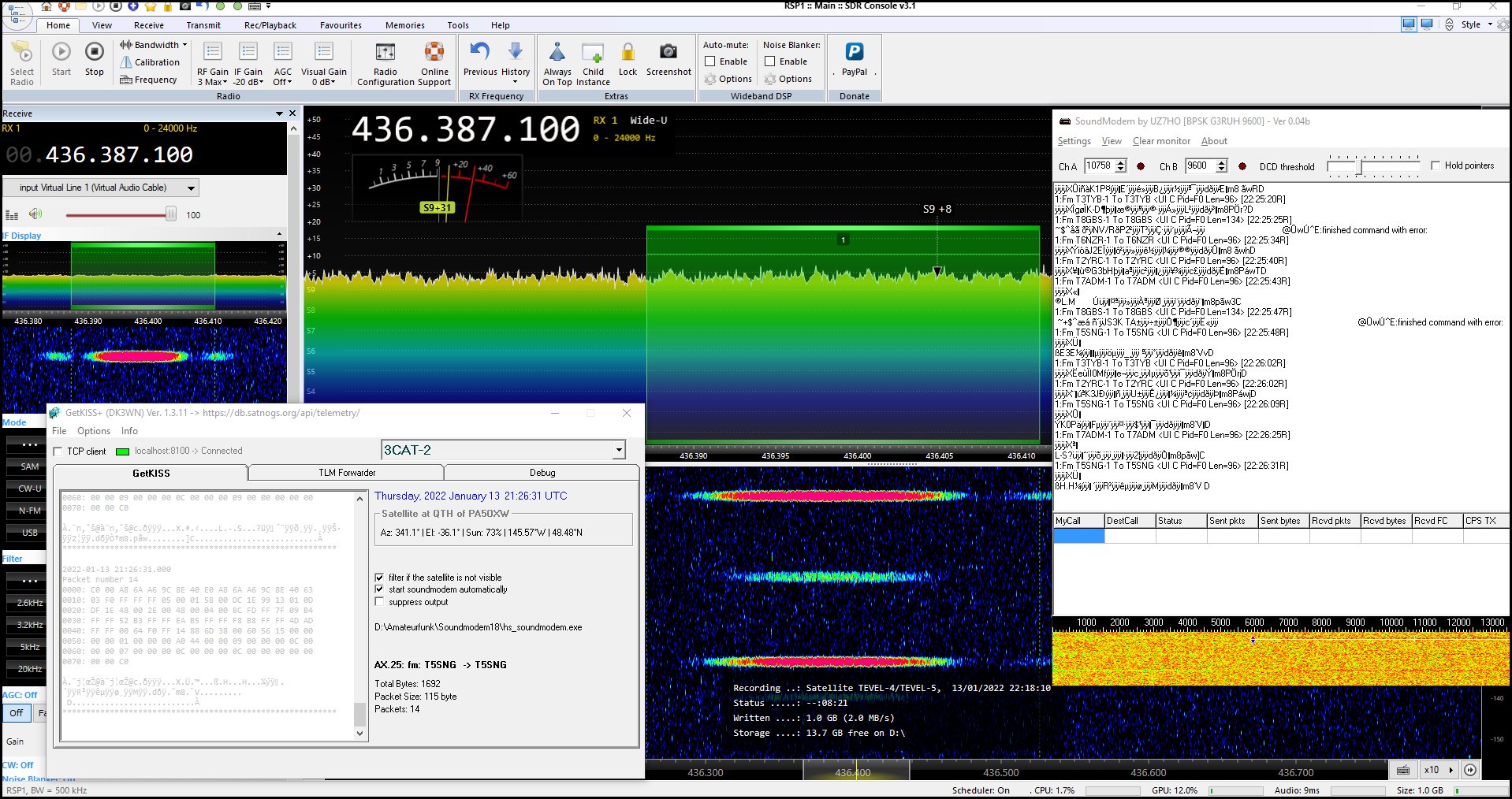Viewport: 1512px width, 799px height.
Task: Expand the x10 zoom arrow
Action: [x=1451, y=770]
